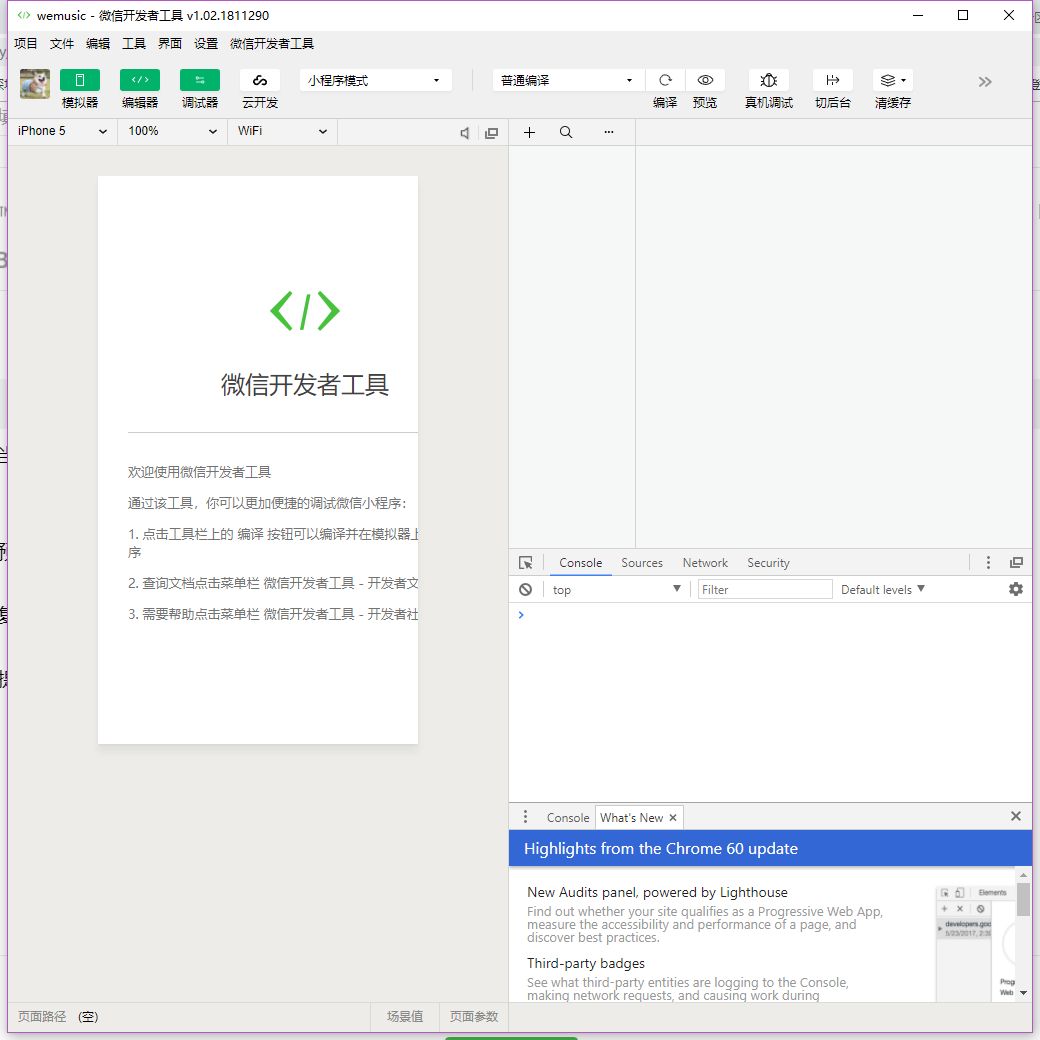
Task: Click the plus icon to add file
Action: coord(529,133)
